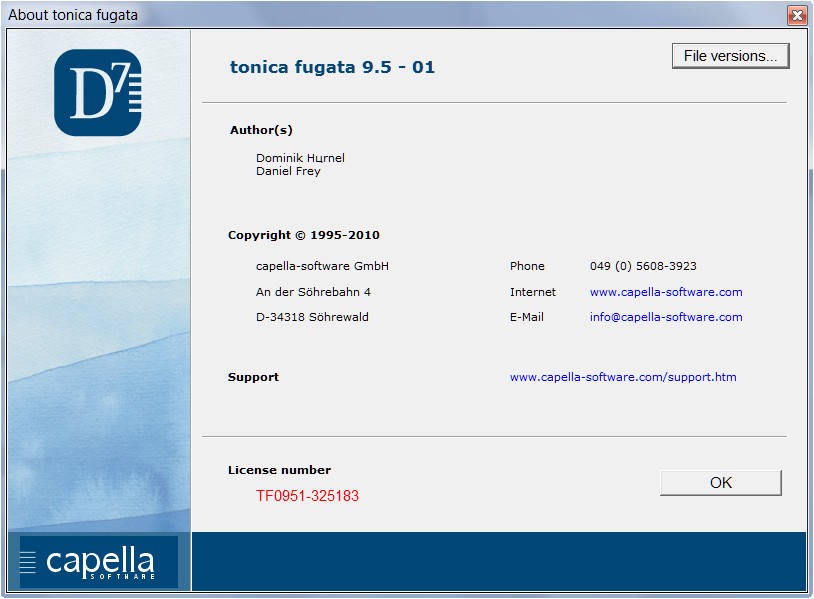Click the Copyright © 1995-2010 heading
Screen dimensions: 814x599
[x=304, y=235]
